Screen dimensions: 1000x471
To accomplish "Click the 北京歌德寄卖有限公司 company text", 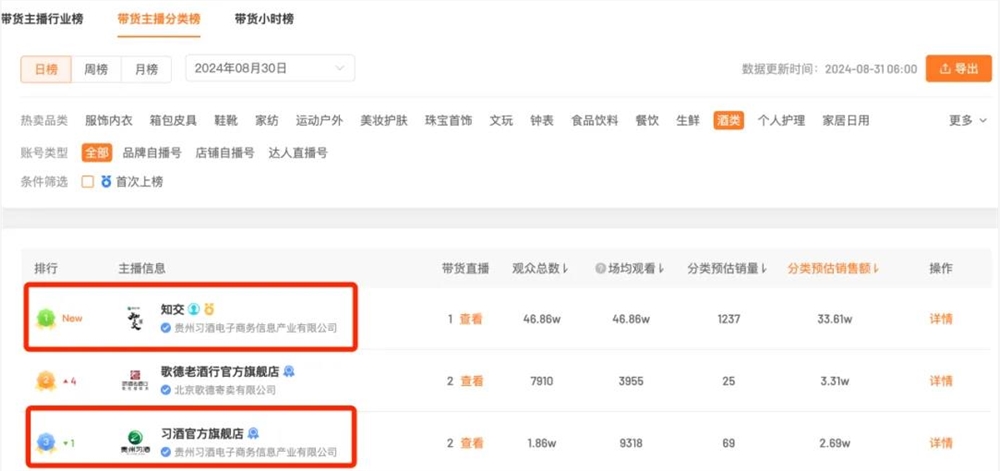I will click(224, 390).
